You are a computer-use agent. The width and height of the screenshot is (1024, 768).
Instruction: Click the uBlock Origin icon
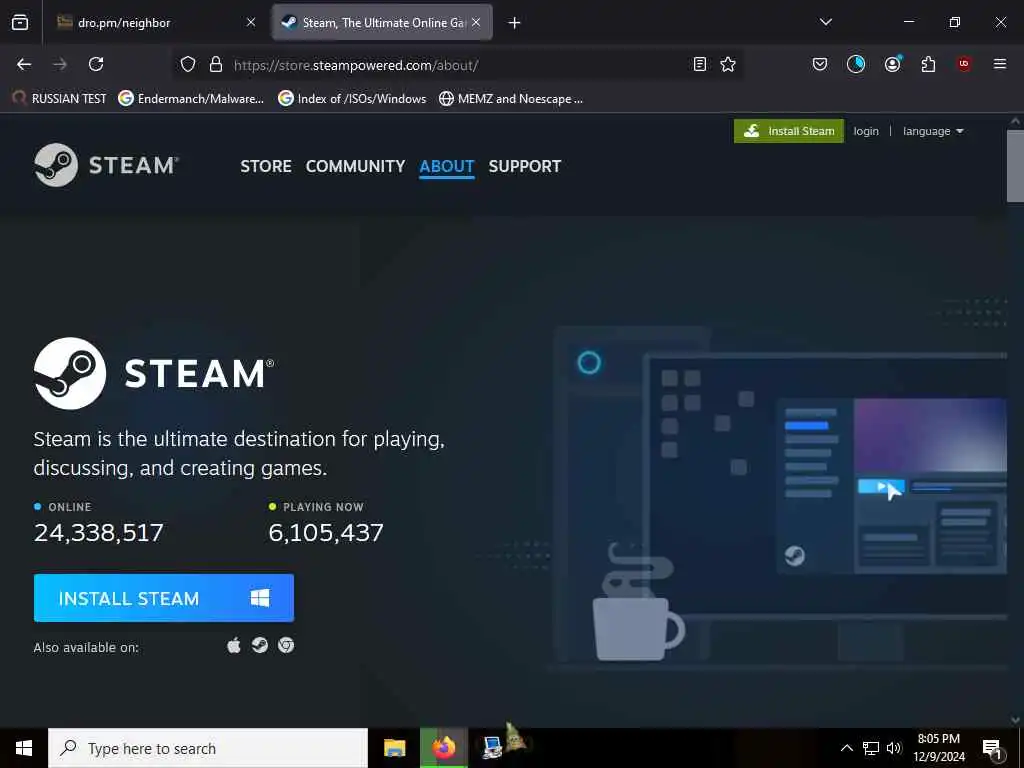[x=964, y=64]
